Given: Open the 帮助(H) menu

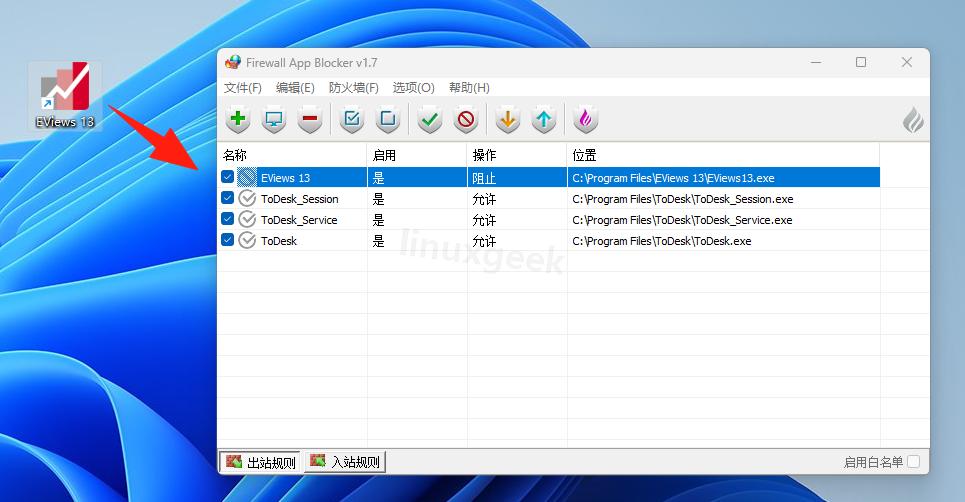Looking at the screenshot, I should (x=469, y=88).
